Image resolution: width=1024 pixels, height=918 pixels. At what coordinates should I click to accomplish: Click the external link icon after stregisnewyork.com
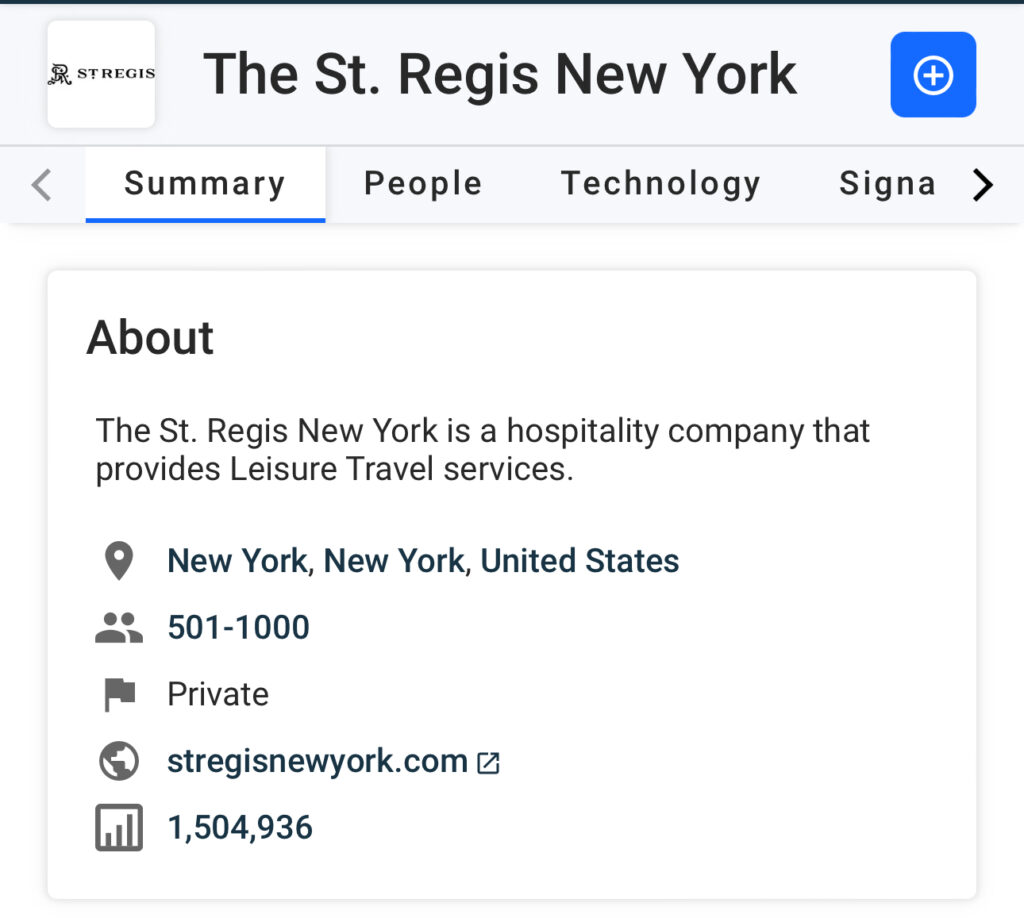[x=488, y=763]
